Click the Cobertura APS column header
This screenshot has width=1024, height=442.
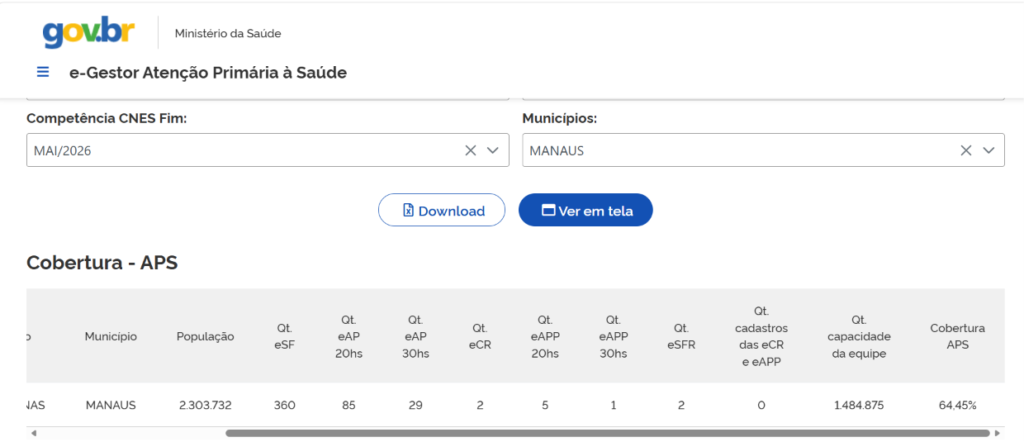point(957,336)
